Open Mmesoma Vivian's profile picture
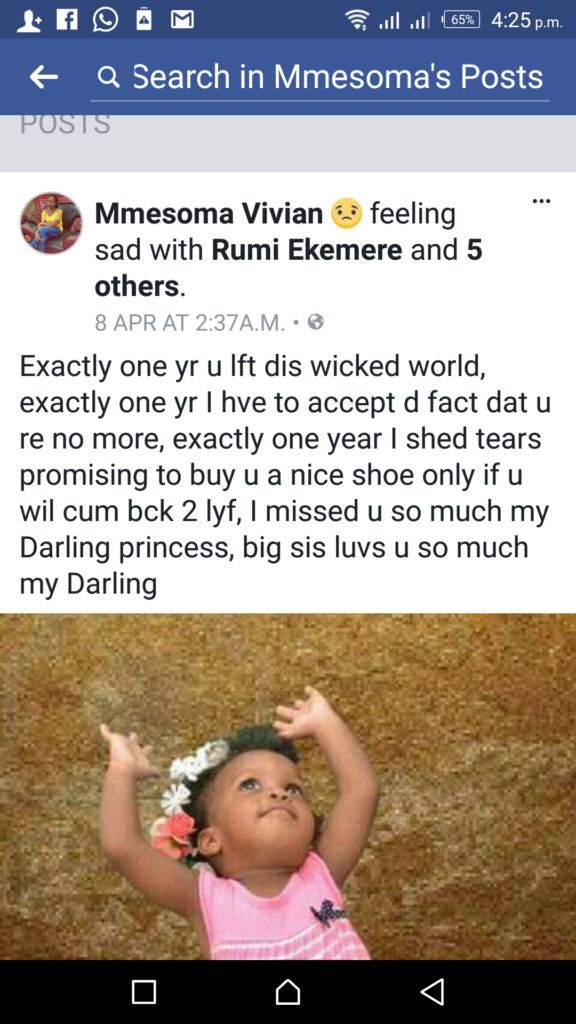 [x=52, y=223]
